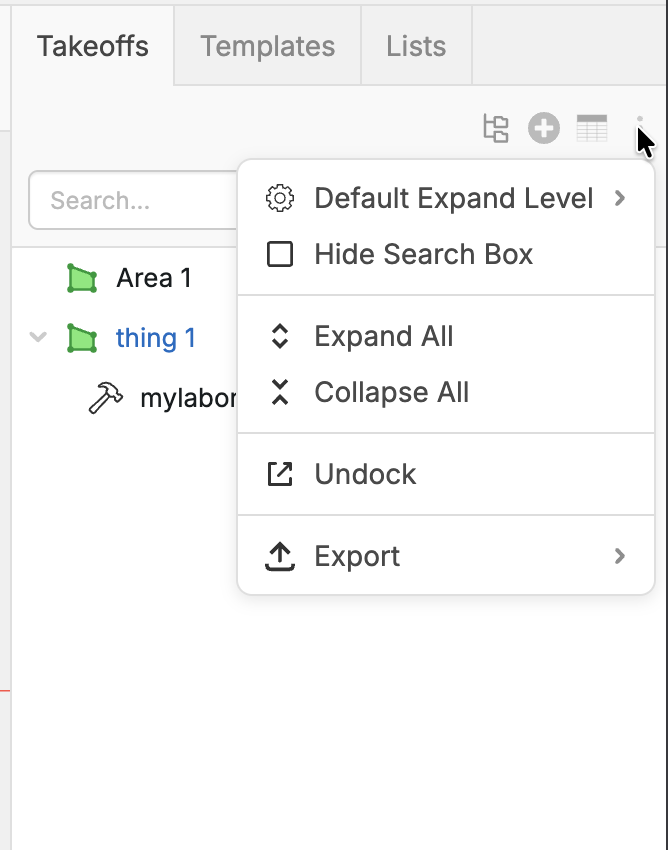Viewport: 668px width, 850px height.
Task: Click the gear icon for Default Expand Level
Action: [280, 198]
